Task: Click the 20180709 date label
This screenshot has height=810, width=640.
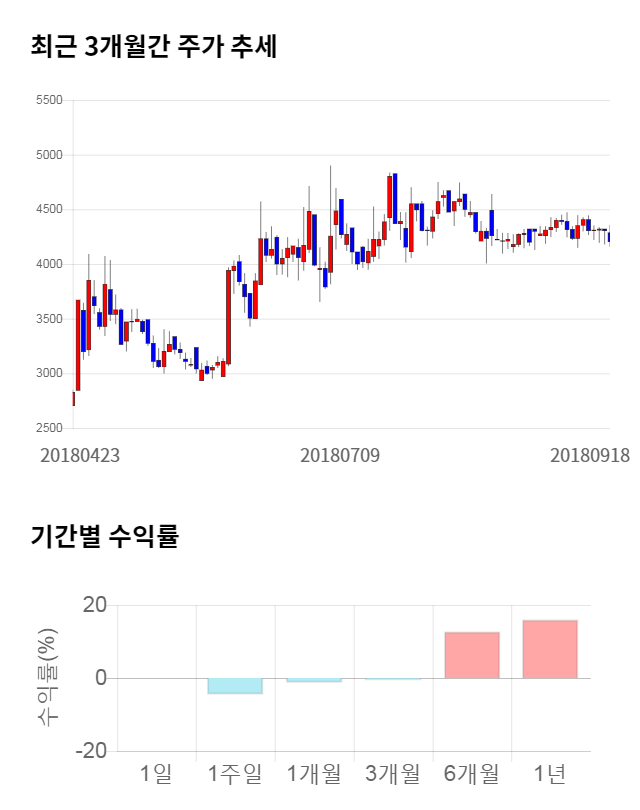Action: (340, 455)
